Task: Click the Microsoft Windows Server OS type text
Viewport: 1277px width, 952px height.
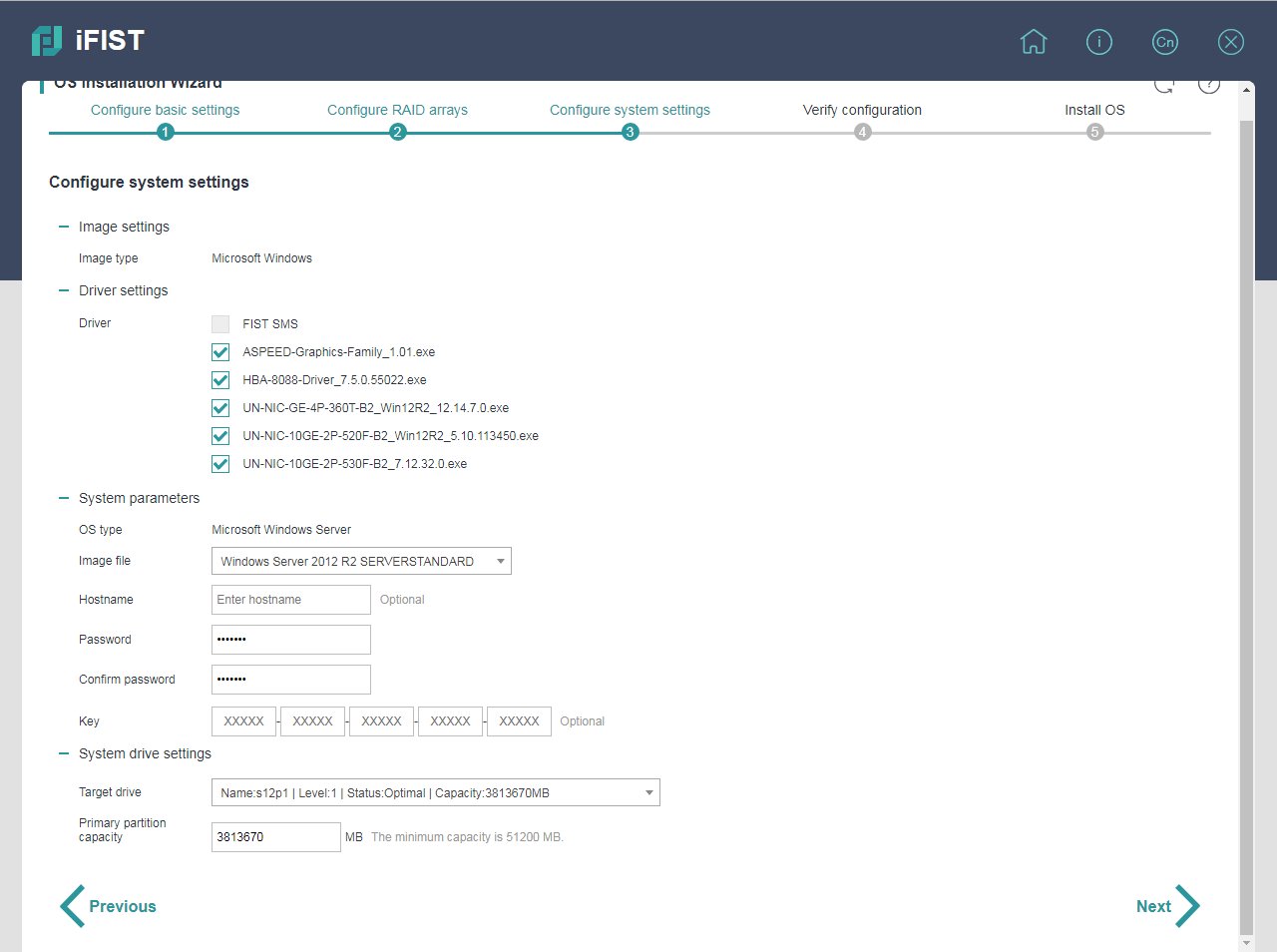Action: point(281,530)
